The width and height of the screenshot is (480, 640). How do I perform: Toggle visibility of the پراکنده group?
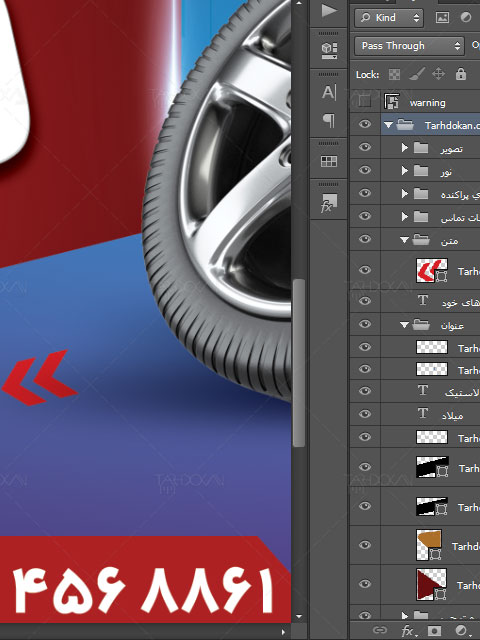(x=365, y=193)
